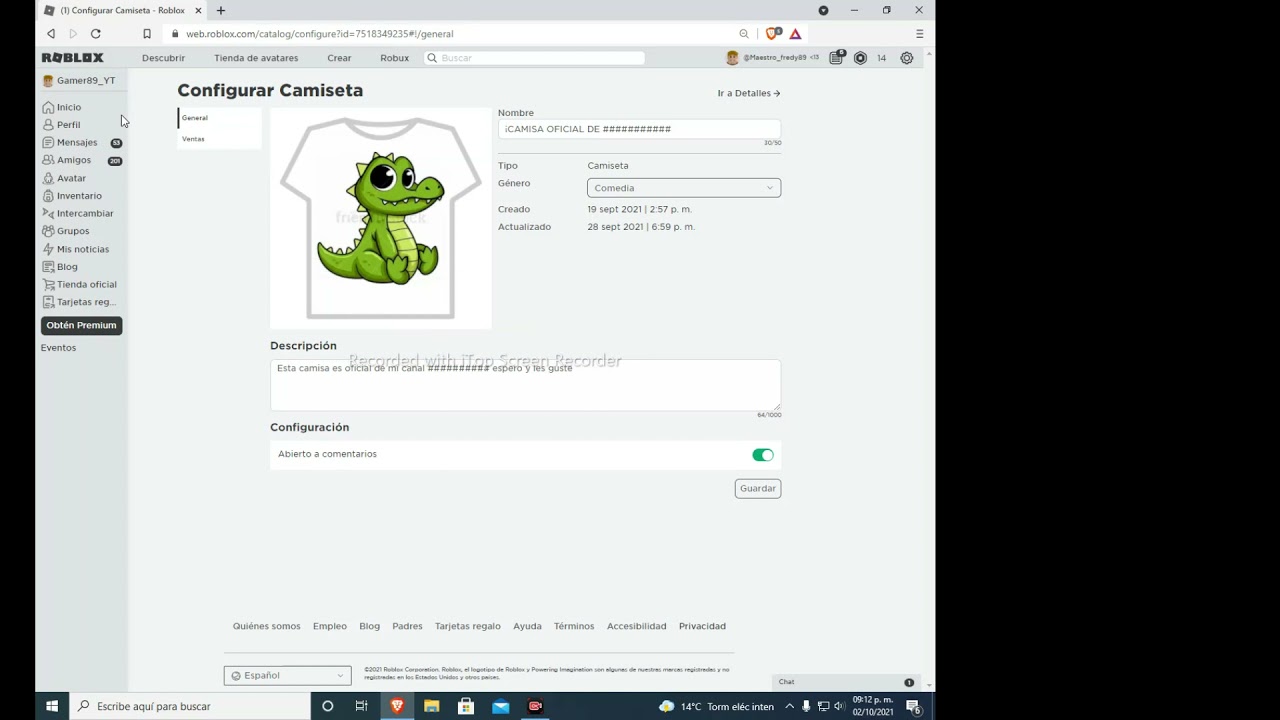The height and width of the screenshot is (720, 1280).
Task: Open the tab search dropdown in title bar
Action: [823, 10]
